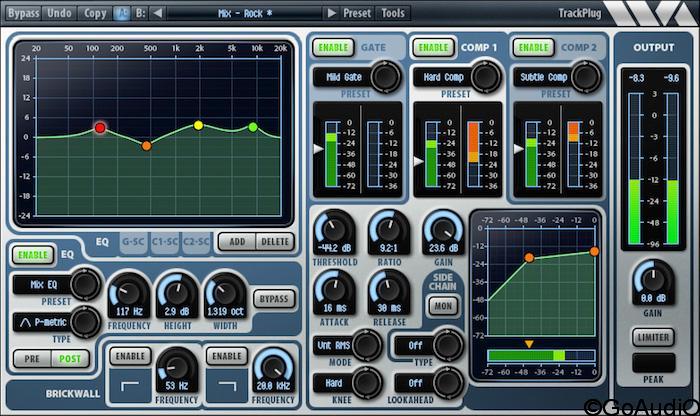Open the P-metric EQ type selector
This screenshot has width=700, height=416.
point(57,322)
